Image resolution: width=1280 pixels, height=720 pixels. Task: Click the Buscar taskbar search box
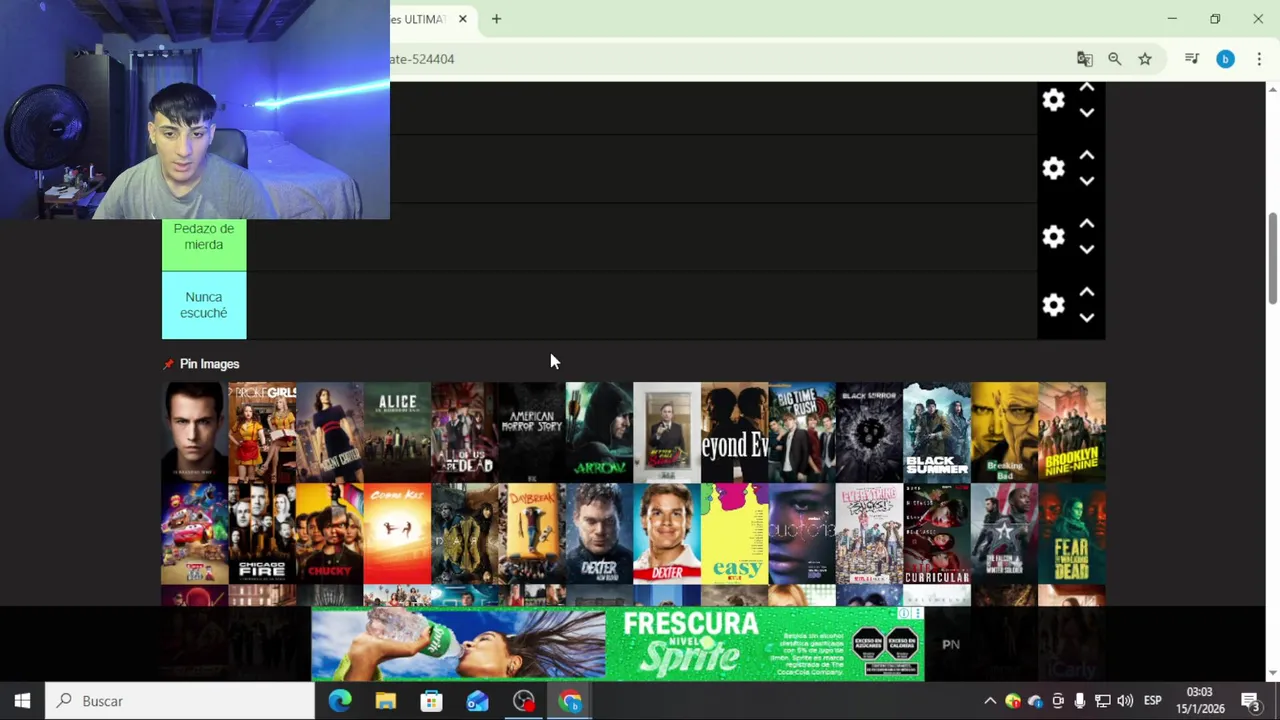pyautogui.click(x=181, y=701)
